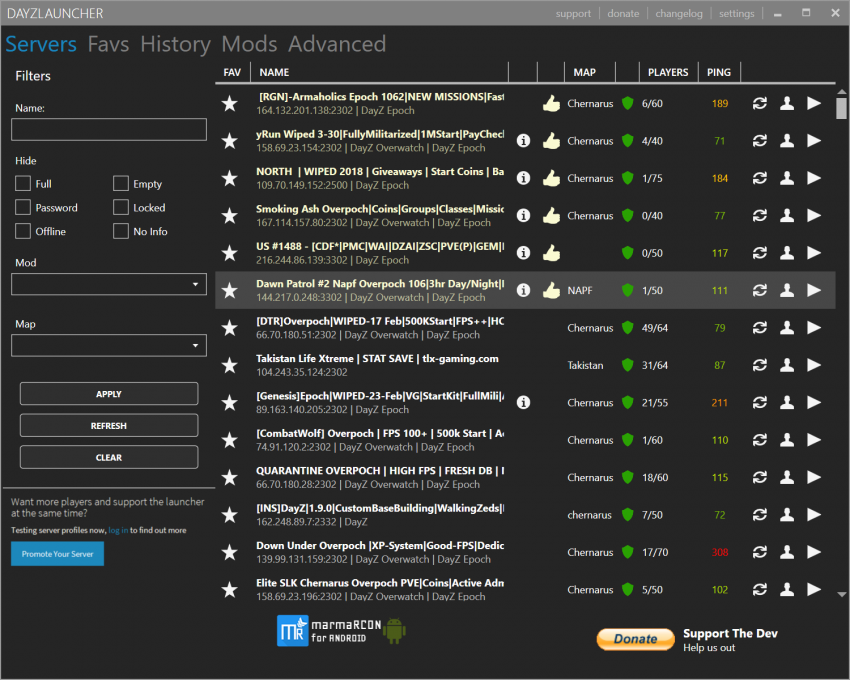Click the REFRESH button

pyautogui.click(x=109, y=426)
